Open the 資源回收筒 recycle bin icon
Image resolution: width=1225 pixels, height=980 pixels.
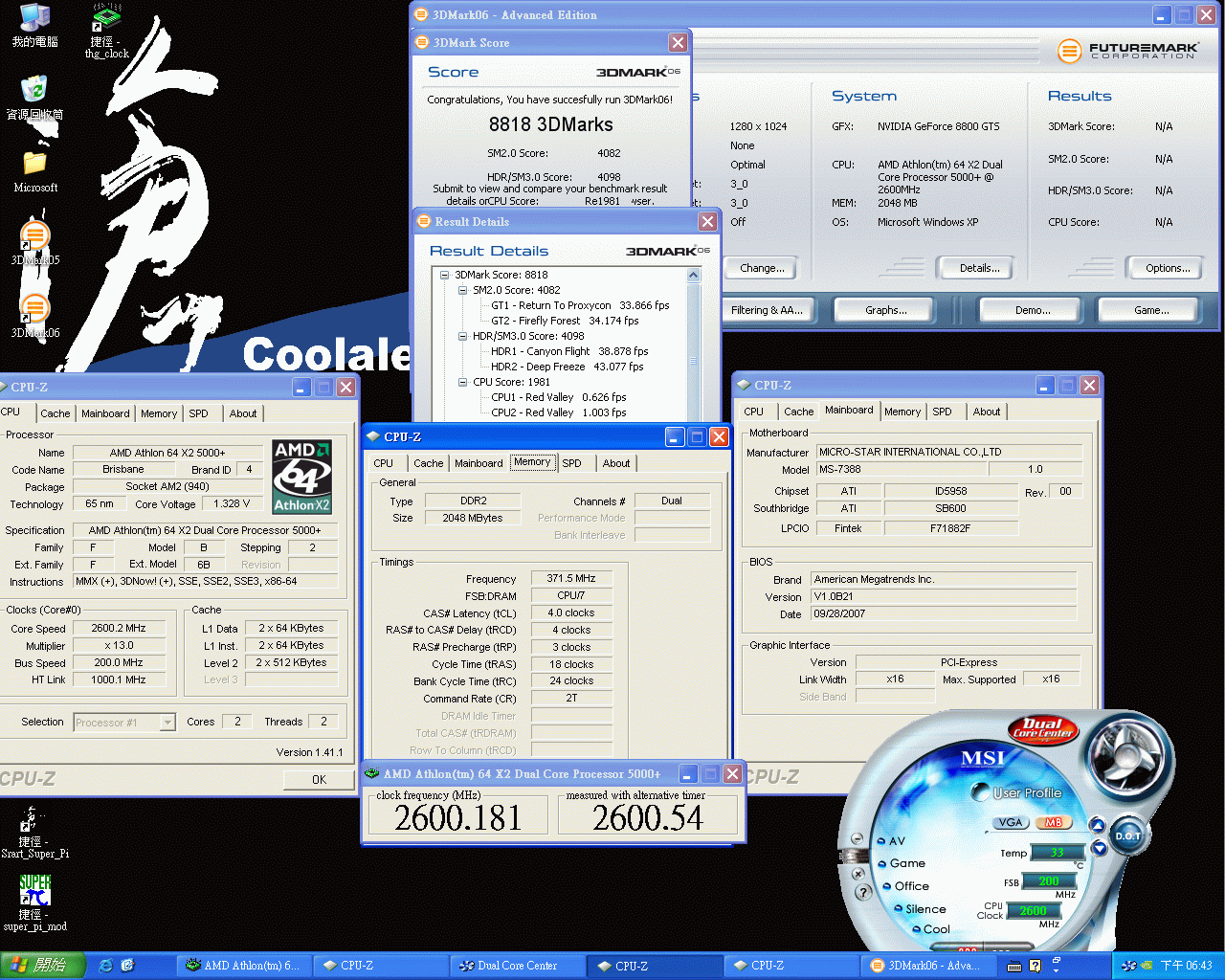click(35, 98)
